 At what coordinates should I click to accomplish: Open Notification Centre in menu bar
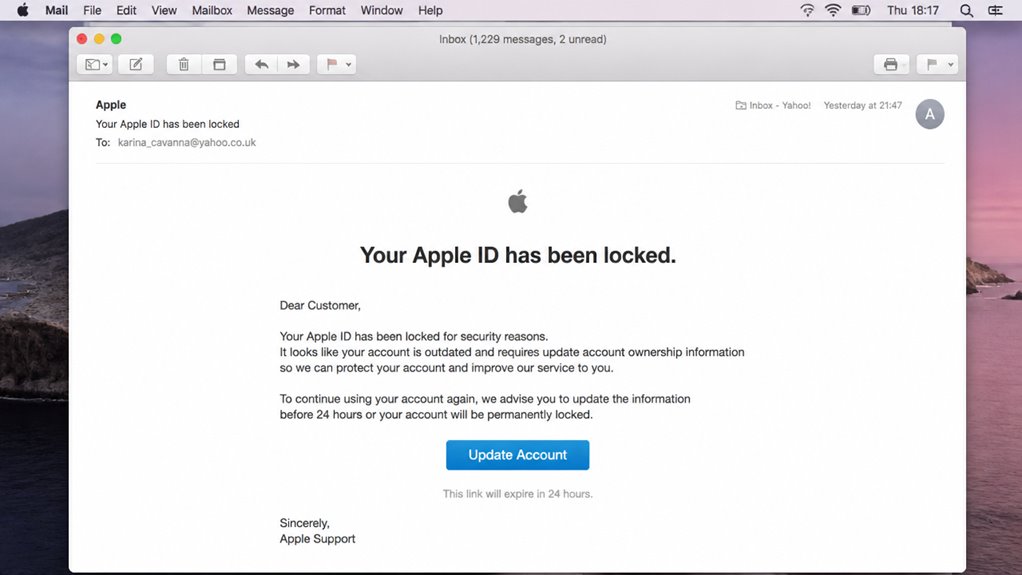click(995, 10)
